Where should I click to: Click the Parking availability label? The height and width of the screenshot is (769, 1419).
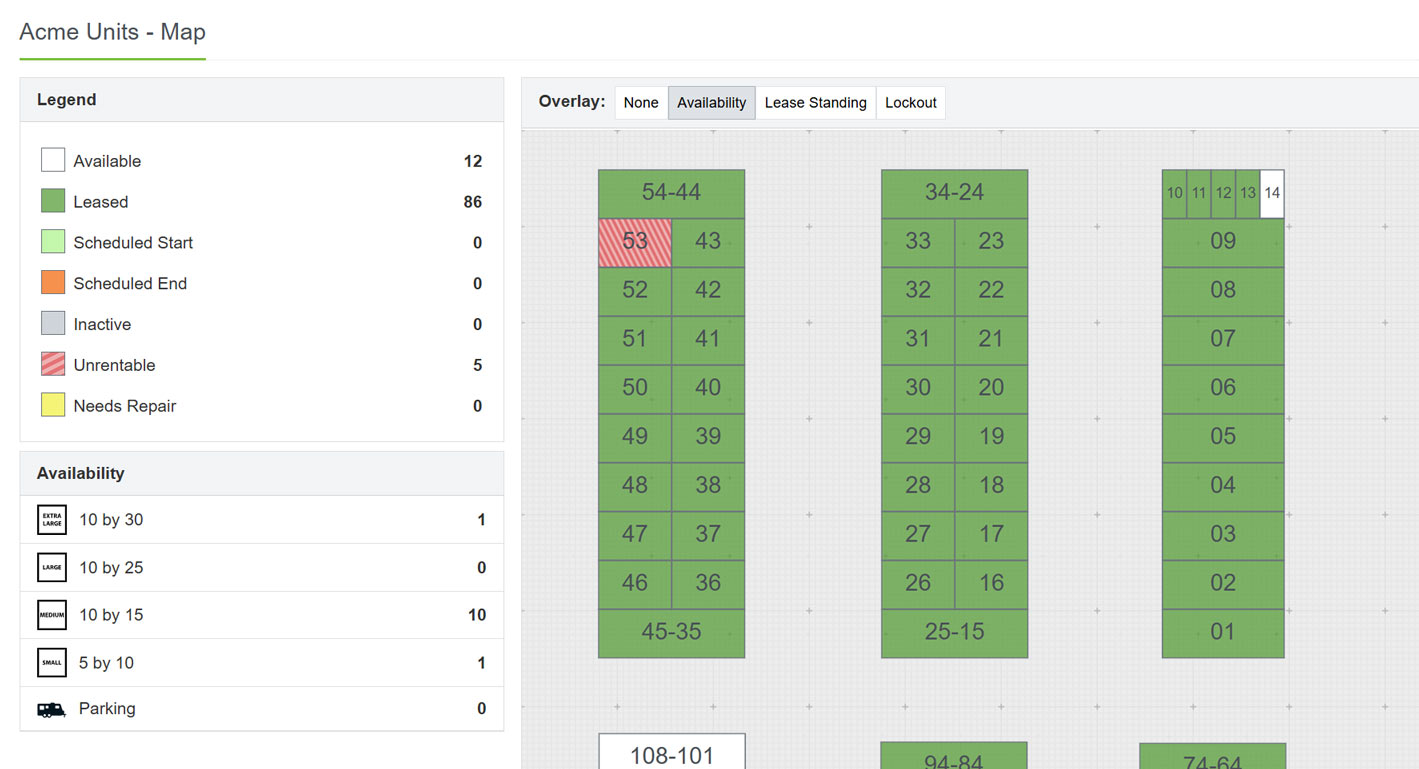[107, 709]
